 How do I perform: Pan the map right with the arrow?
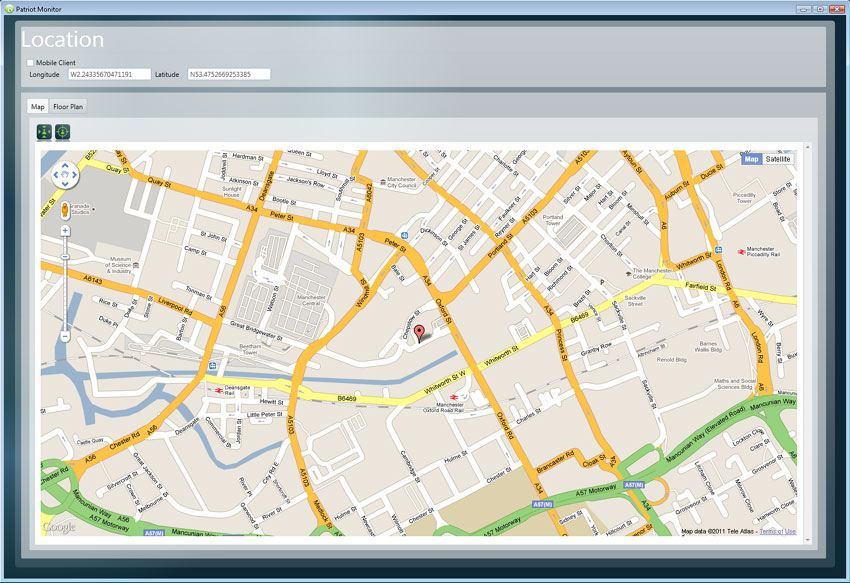(76, 177)
